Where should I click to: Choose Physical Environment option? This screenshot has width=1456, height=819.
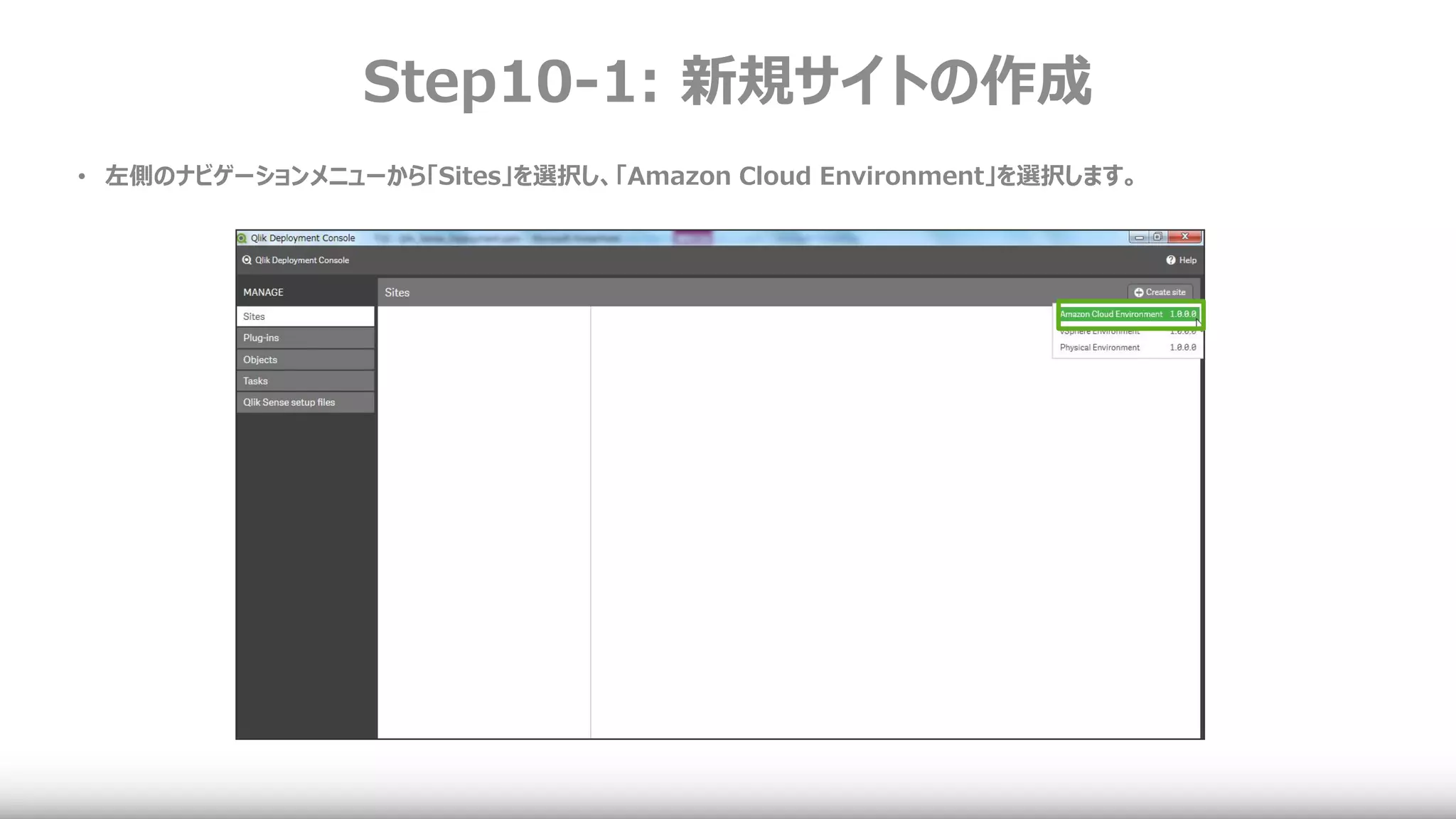tap(1128, 348)
